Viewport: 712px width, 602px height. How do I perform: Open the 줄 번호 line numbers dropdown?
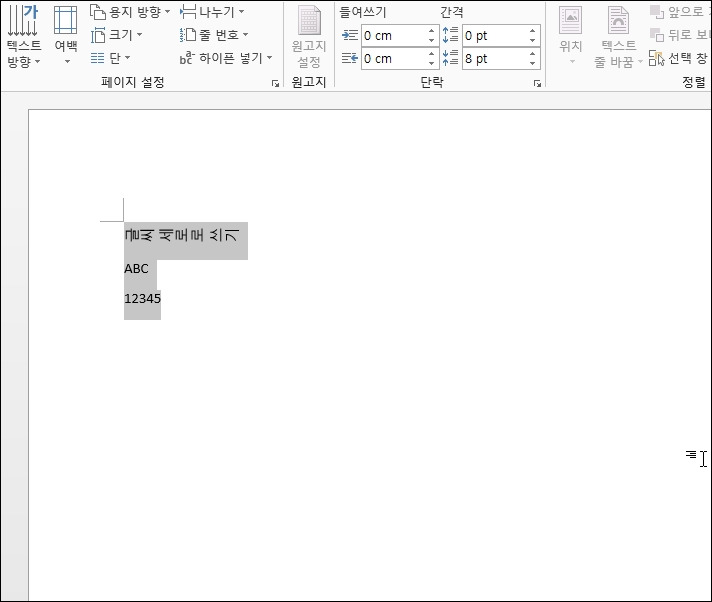coord(214,35)
